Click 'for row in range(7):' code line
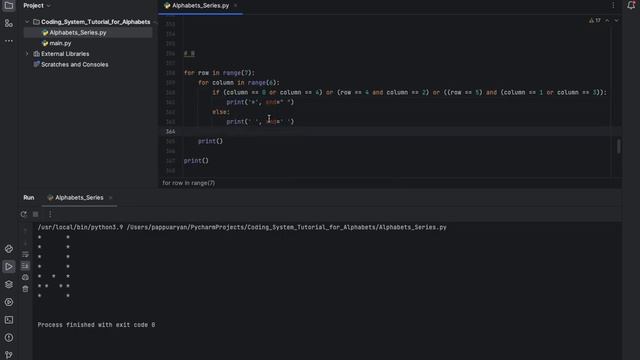The width and height of the screenshot is (640, 360). [x=219, y=73]
